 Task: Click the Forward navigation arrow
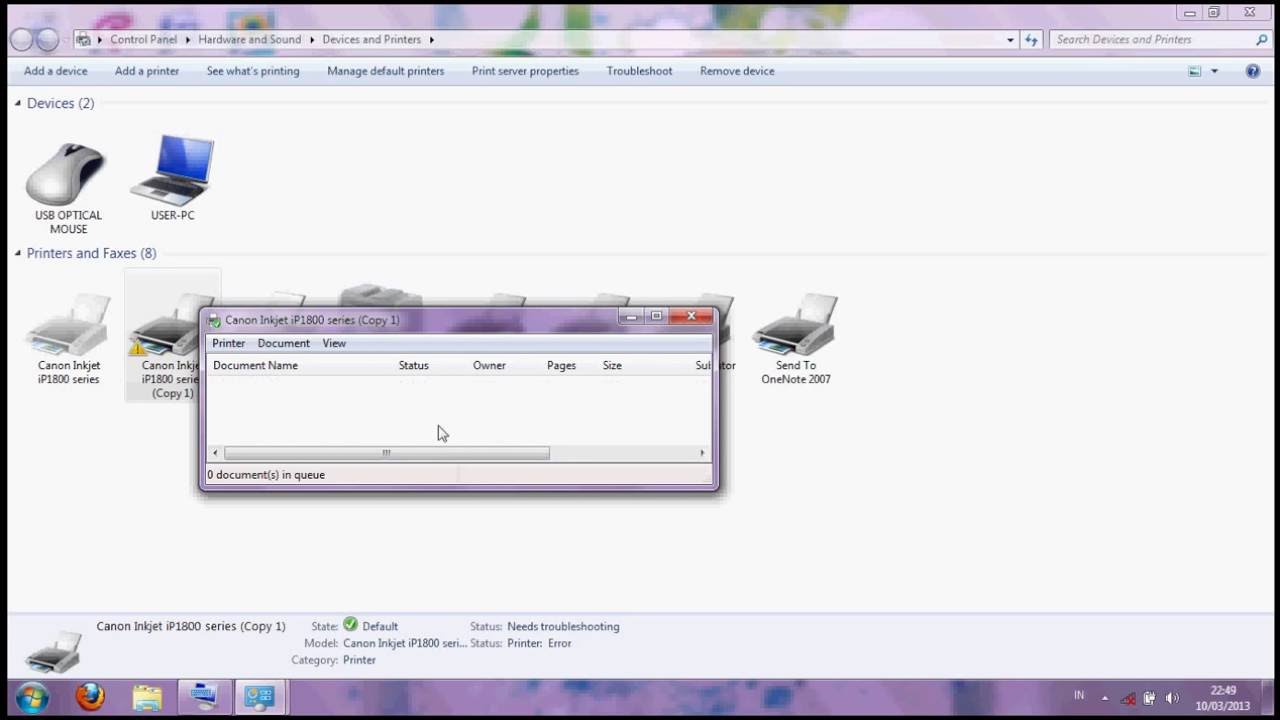[47, 40]
